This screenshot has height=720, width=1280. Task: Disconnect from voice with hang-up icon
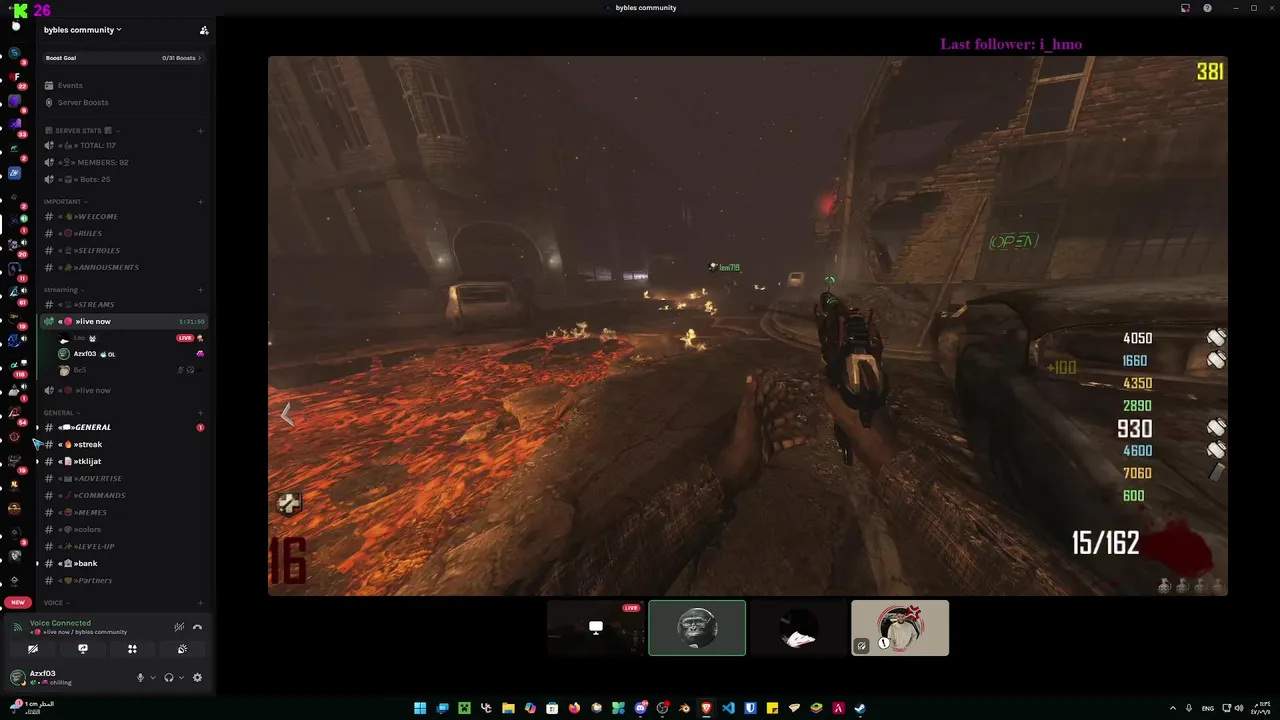point(197,627)
